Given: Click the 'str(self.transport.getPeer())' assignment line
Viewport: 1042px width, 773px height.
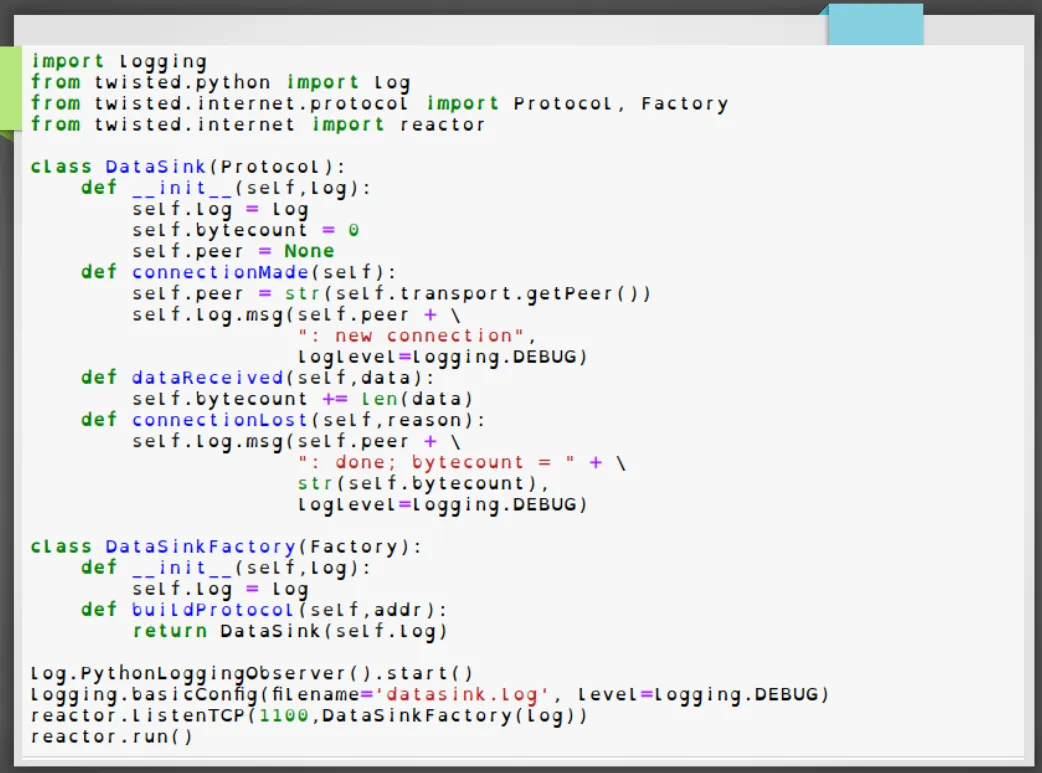Looking at the screenshot, I should (x=391, y=294).
